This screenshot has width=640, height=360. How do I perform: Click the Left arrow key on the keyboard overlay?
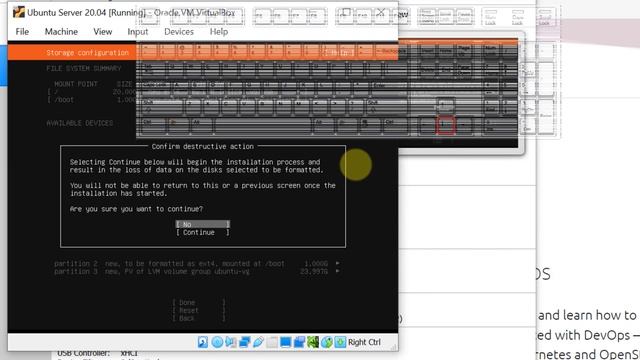(427, 125)
